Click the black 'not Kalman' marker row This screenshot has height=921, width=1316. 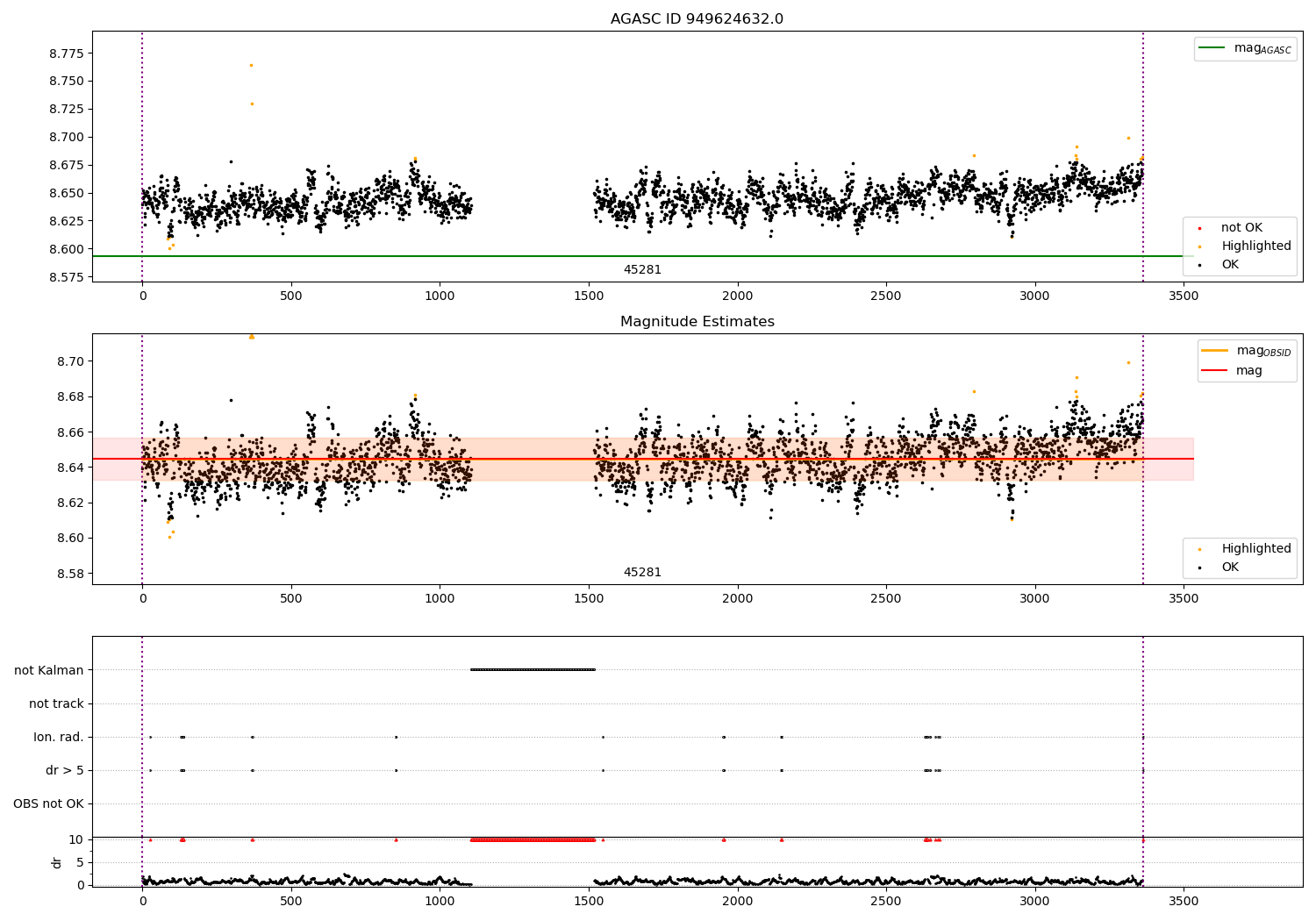pyautogui.click(x=533, y=670)
